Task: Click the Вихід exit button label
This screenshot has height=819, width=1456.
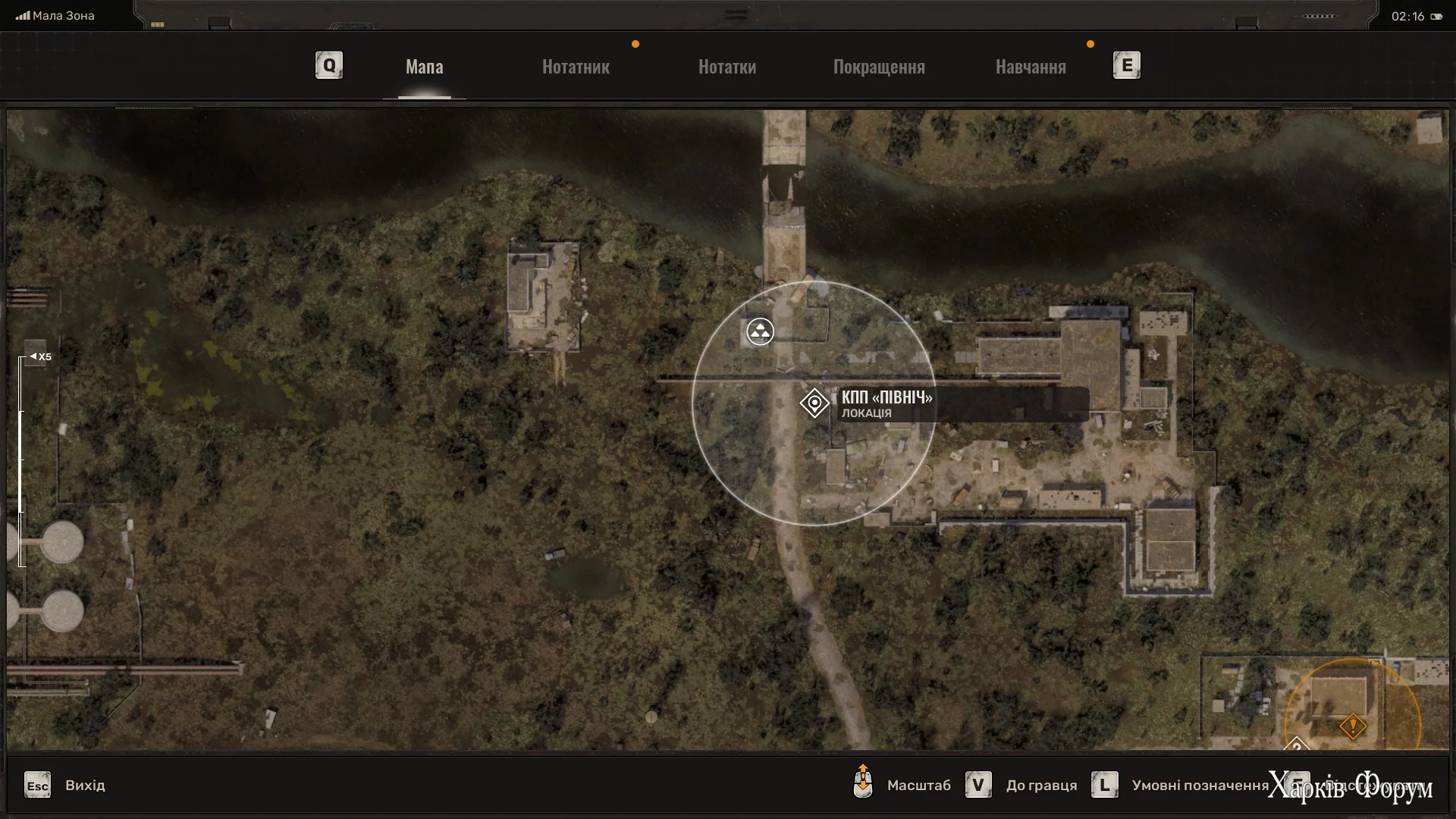Action: (85, 786)
